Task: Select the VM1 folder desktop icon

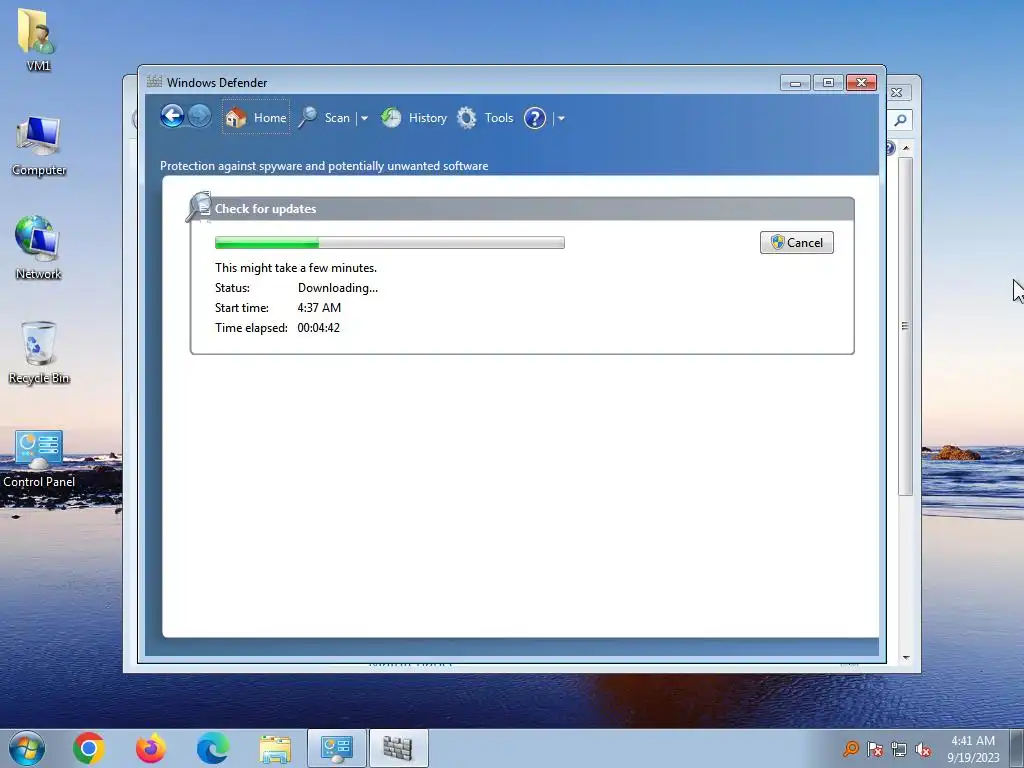Action: pos(38,39)
